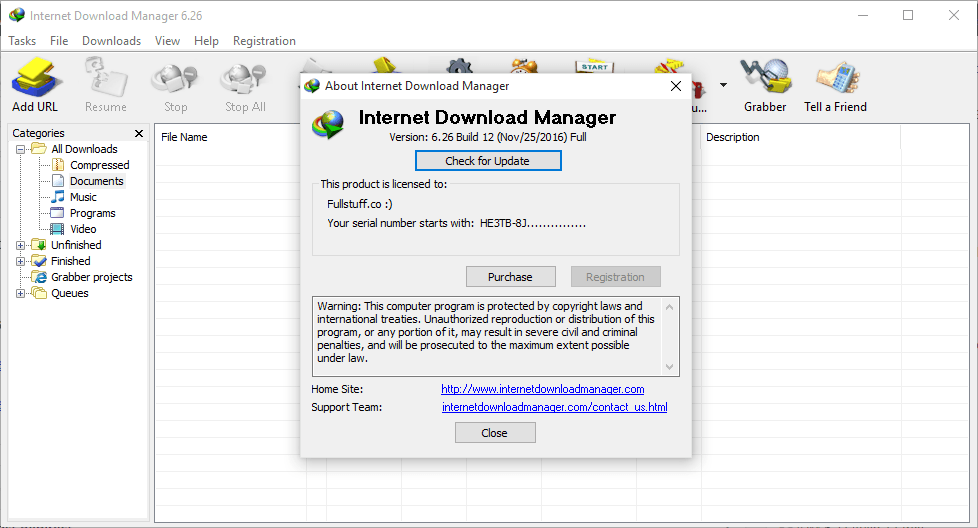Click the IDM logo in About dialog
The height and width of the screenshot is (528, 978).
329,124
